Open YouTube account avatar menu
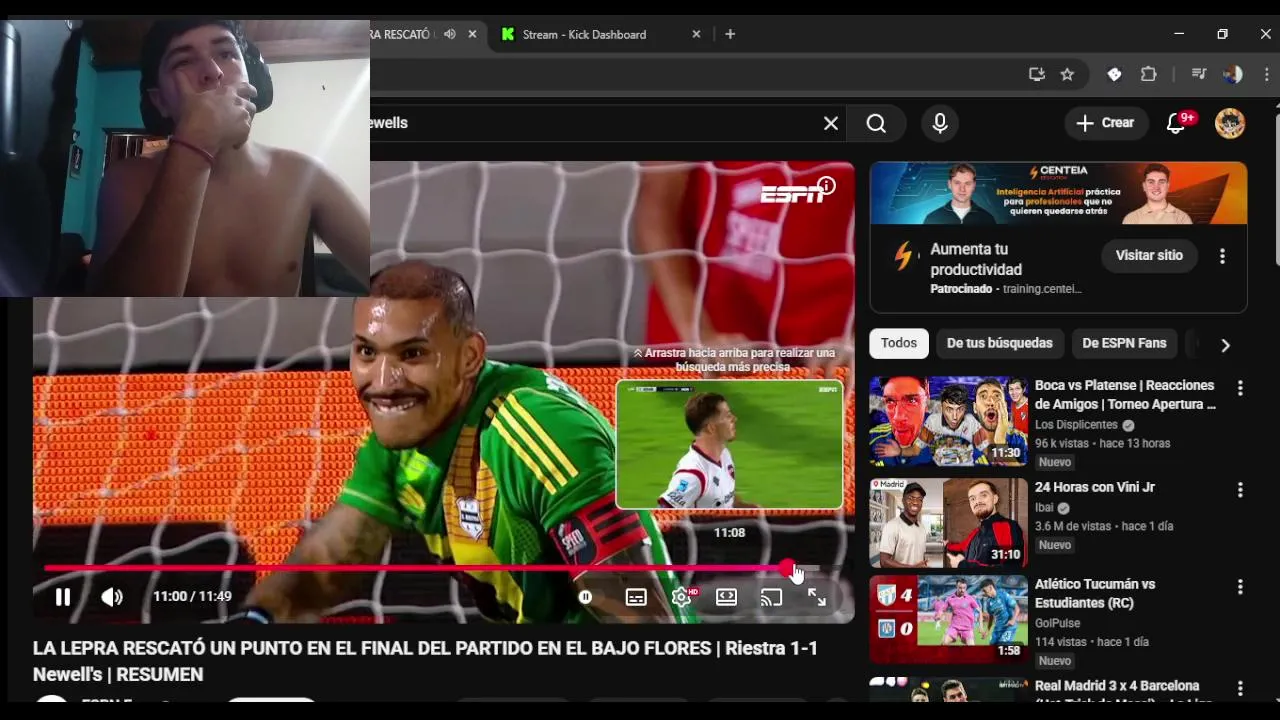 1230,123
